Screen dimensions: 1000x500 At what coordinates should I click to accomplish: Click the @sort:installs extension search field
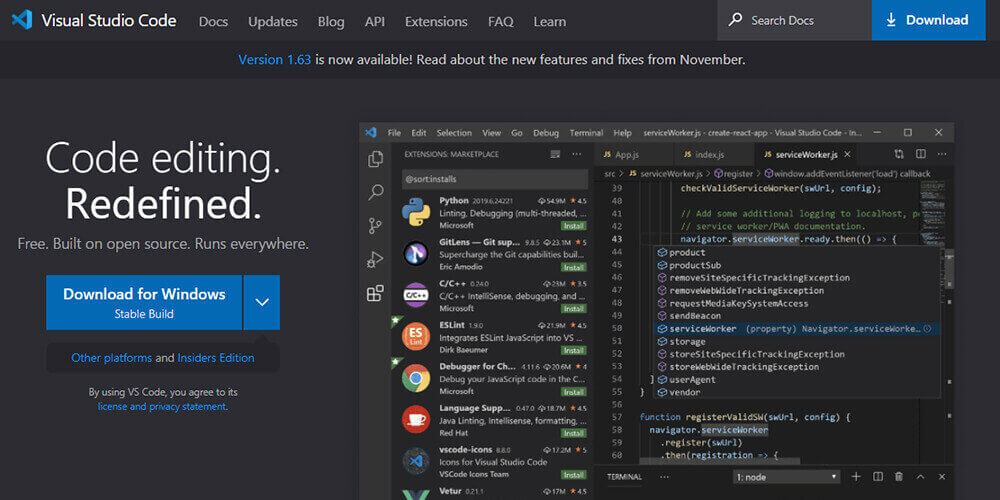tap(495, 179)
